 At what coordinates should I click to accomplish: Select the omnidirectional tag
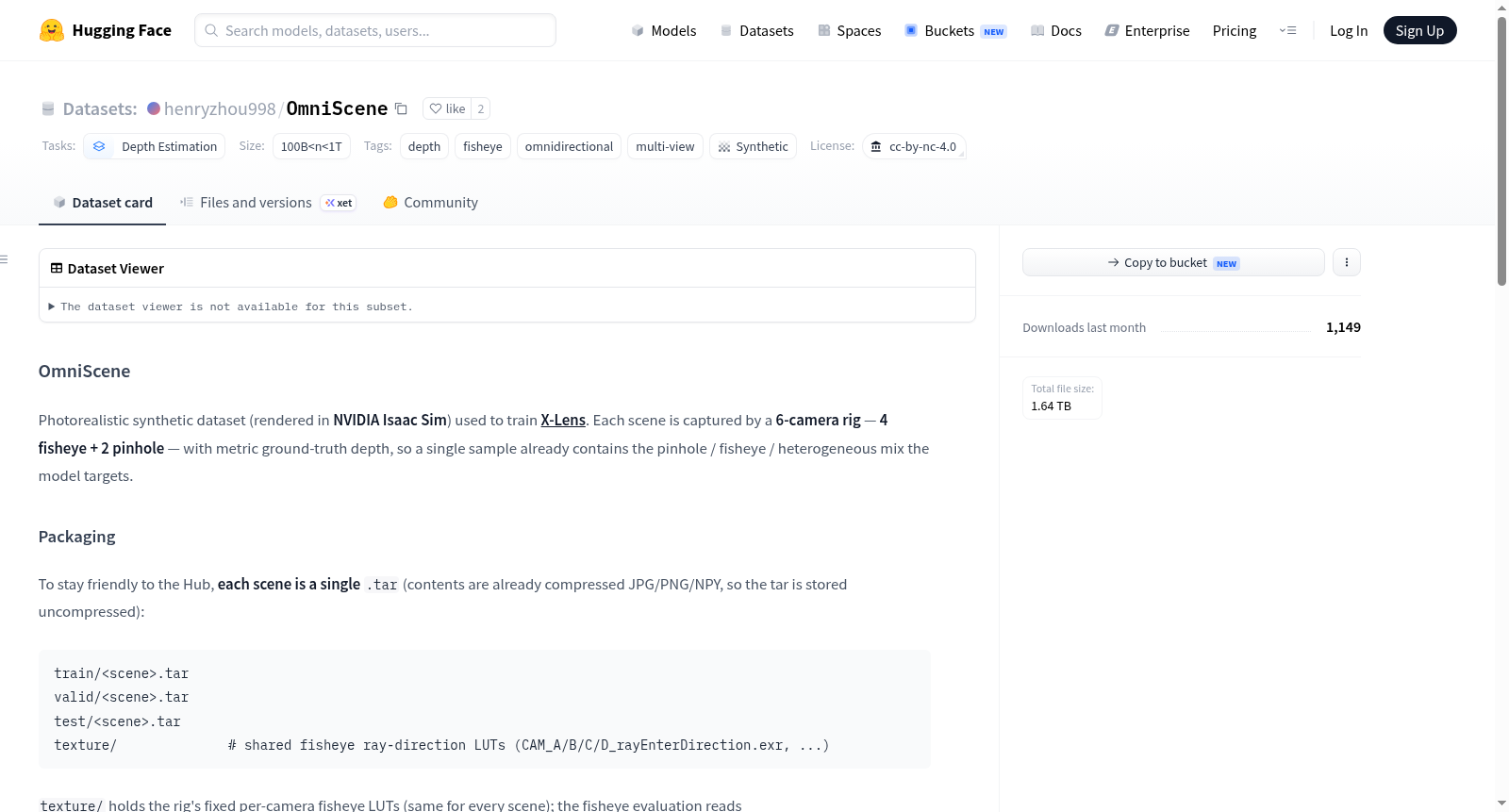(569, 146)
